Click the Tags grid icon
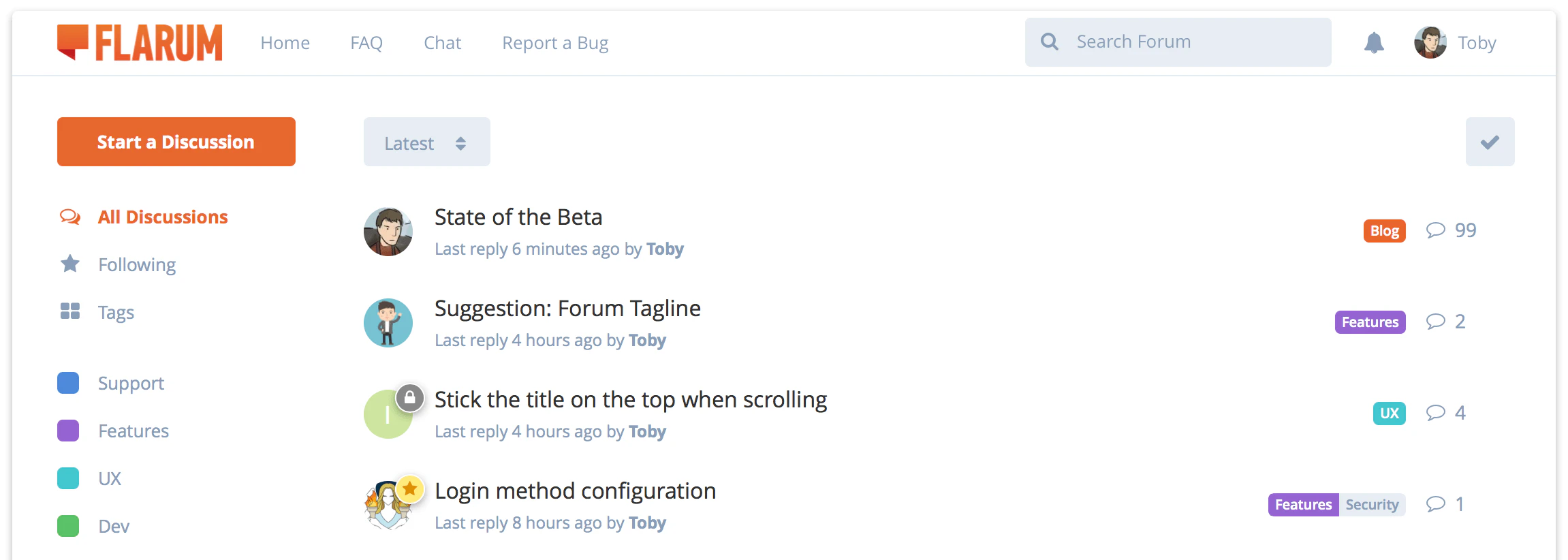Screen dimensions: 1568x560 coord(70,311)
